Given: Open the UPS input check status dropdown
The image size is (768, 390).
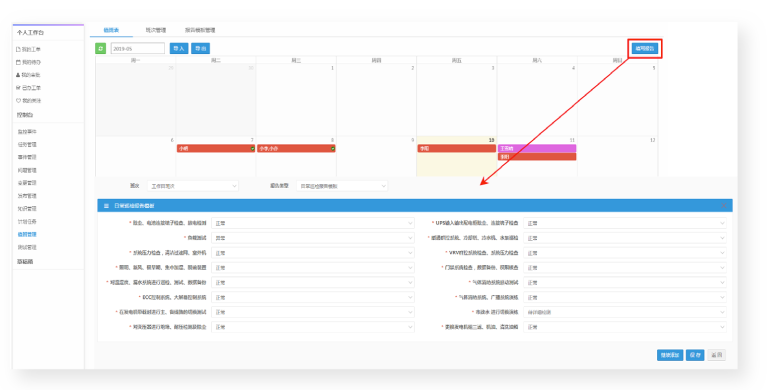Looking at the screenshot, I should pos(624,223).
